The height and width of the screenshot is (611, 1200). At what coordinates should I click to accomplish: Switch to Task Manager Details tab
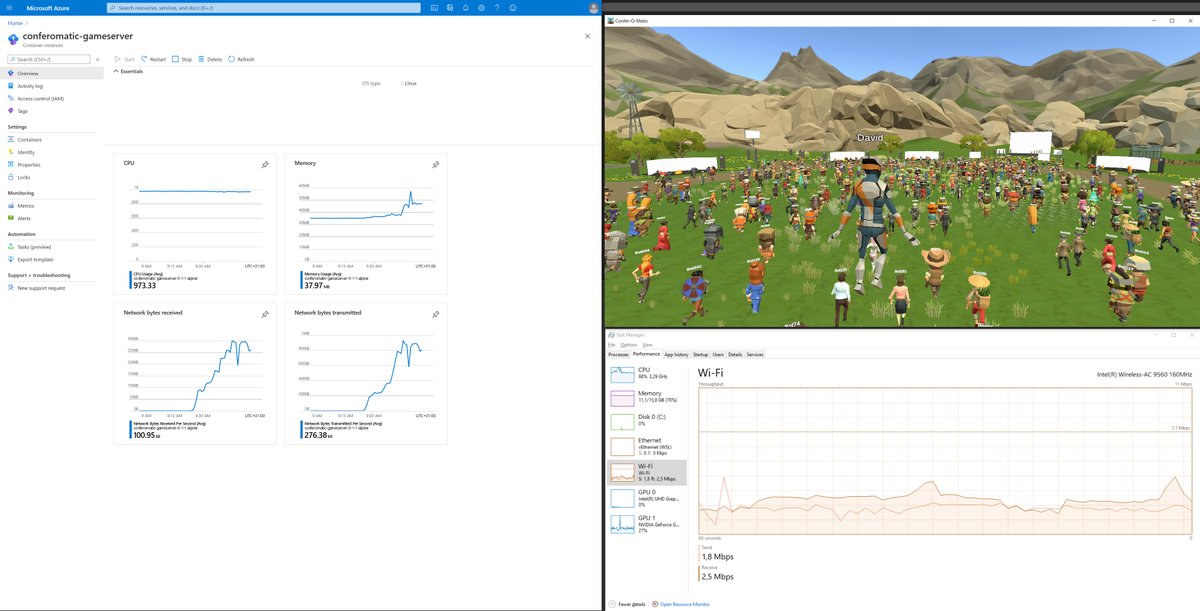coord(735,354)
